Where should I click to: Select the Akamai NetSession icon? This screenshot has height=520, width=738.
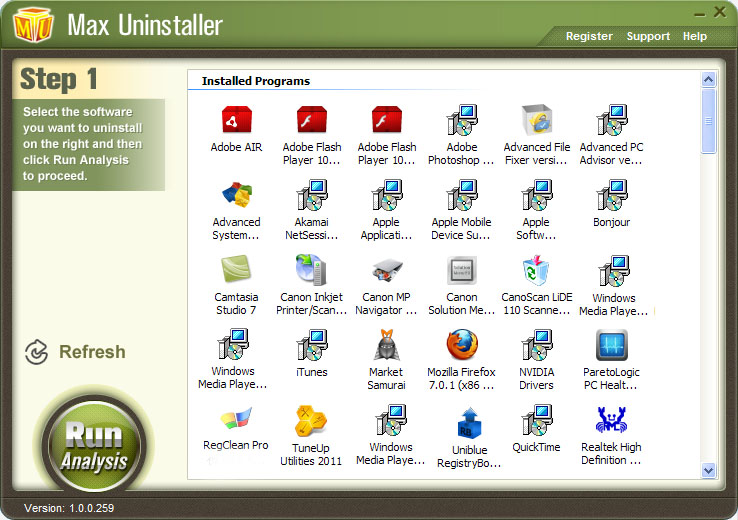pos(312,195)
